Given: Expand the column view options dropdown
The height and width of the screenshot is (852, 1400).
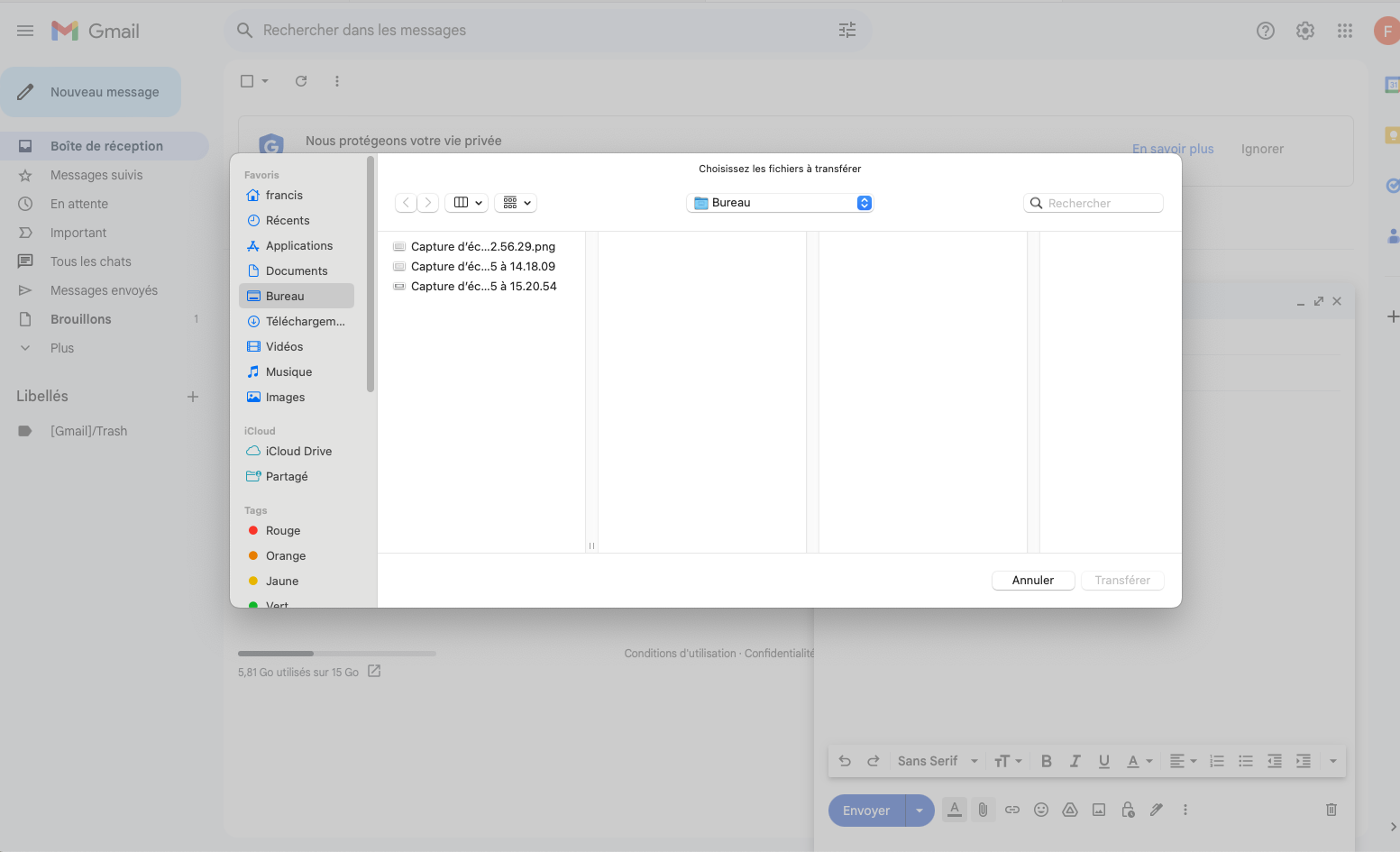Looking at the screenshot, I should [466, 203].
